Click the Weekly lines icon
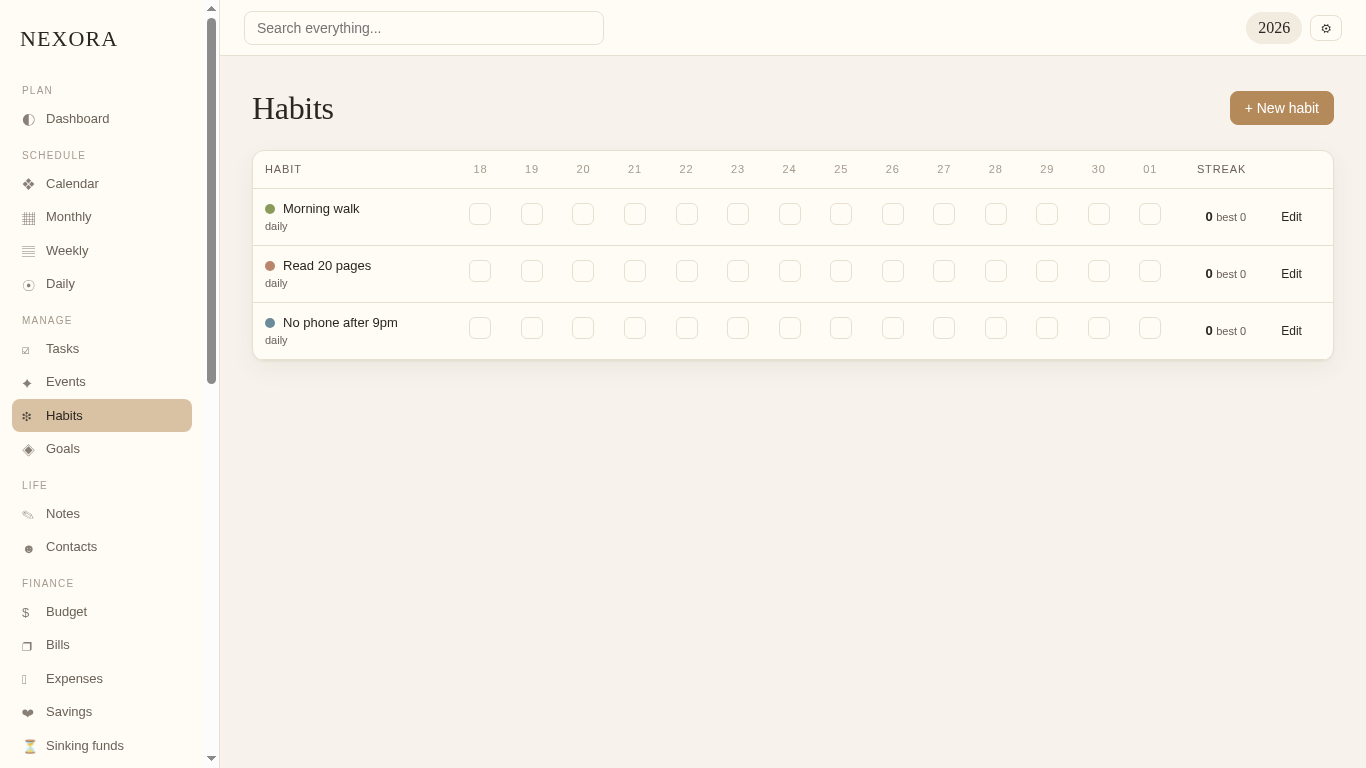 [28, 251]
